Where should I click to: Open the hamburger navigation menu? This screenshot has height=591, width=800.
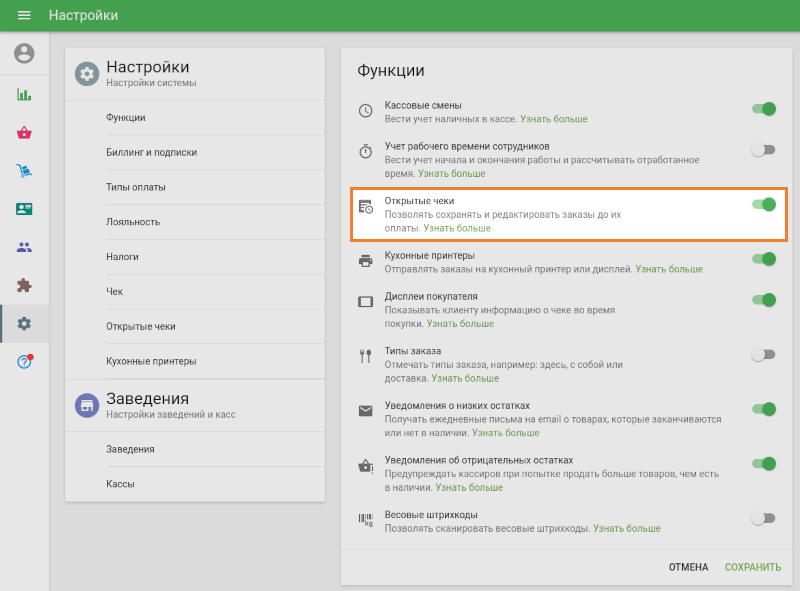pos(24,16)
